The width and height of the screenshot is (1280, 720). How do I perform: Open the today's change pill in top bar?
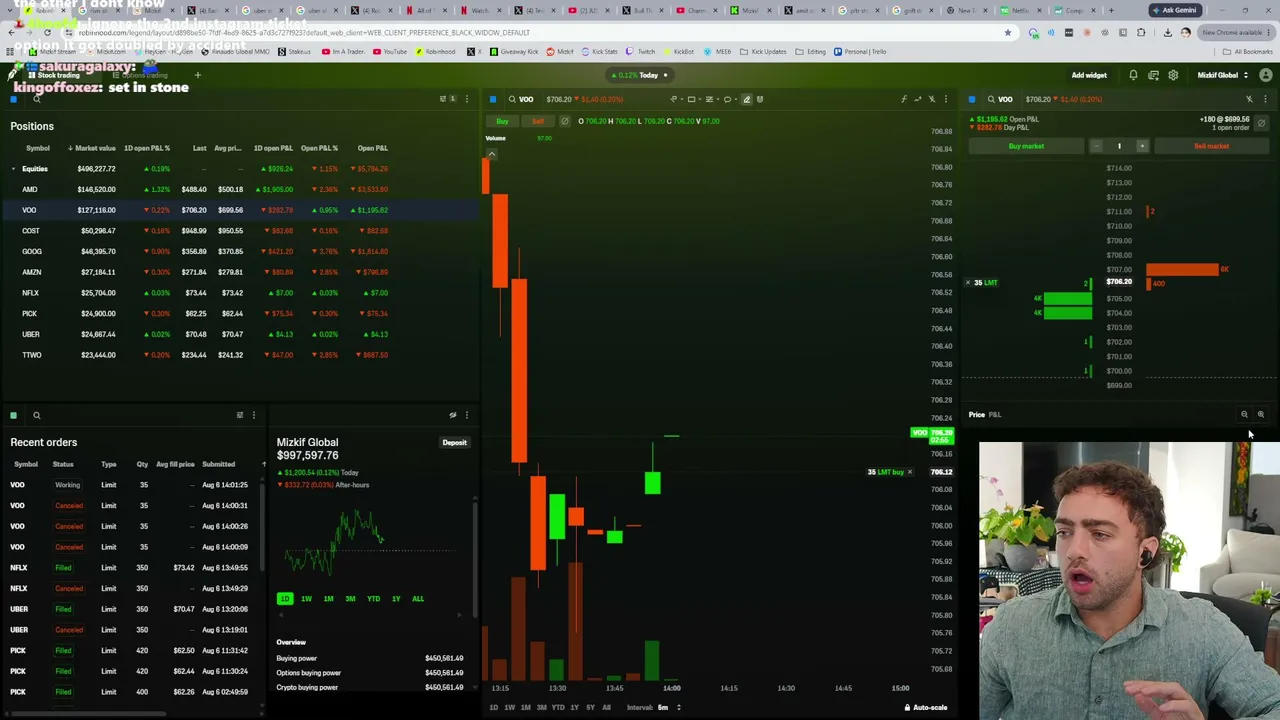639,75
